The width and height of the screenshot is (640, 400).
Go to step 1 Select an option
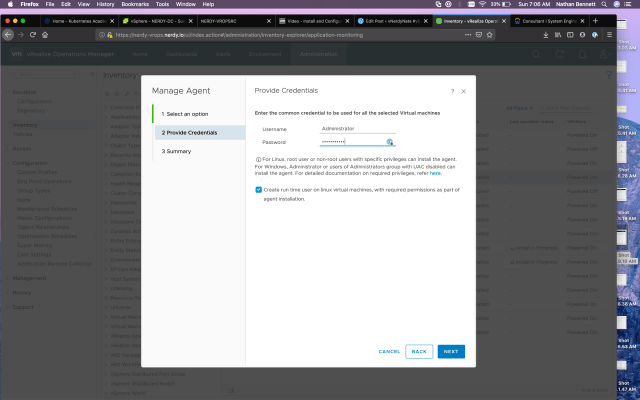point(185,114)
